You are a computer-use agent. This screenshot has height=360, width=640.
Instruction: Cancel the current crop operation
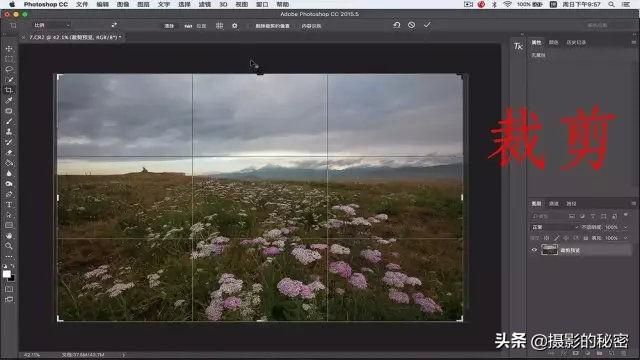click(411, 25)
